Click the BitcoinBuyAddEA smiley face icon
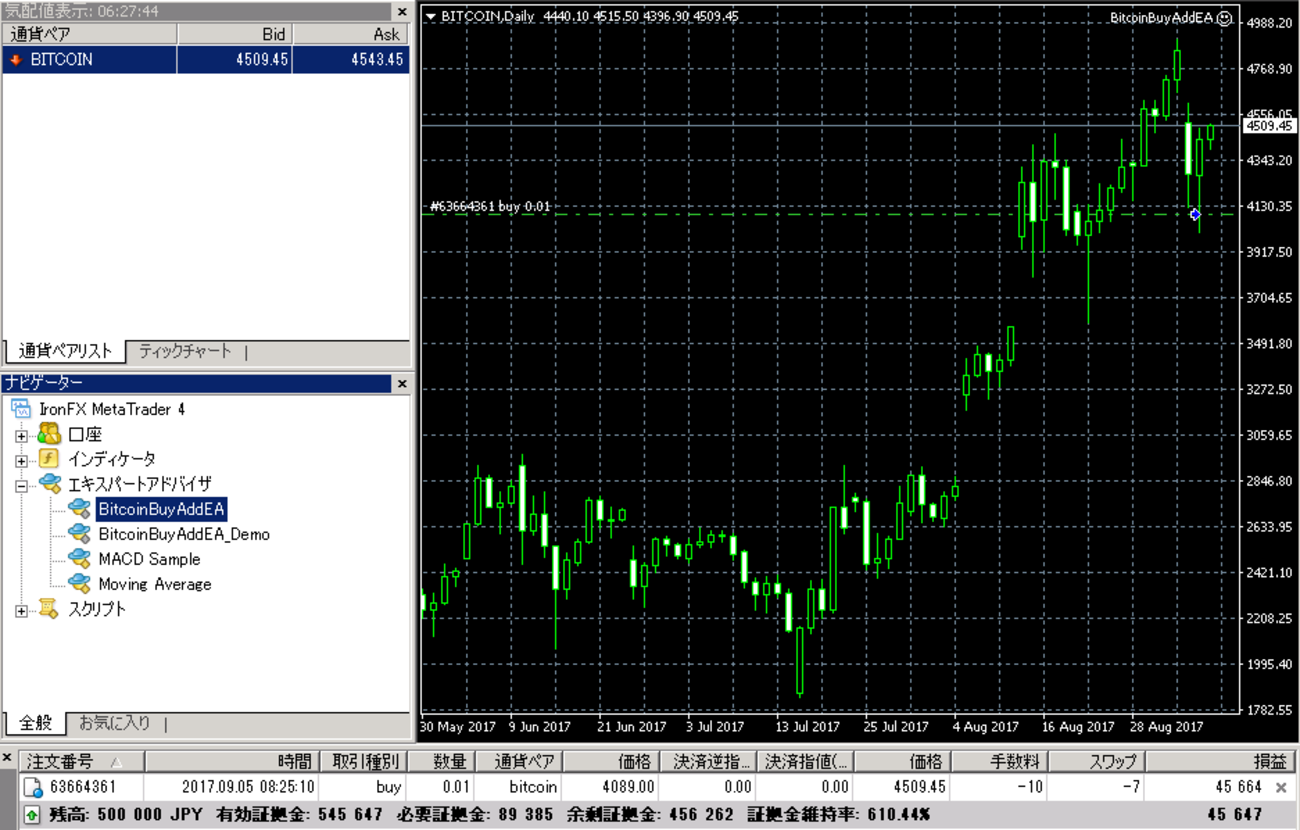The image size is (1300, 830). (x=1225, y=17)
